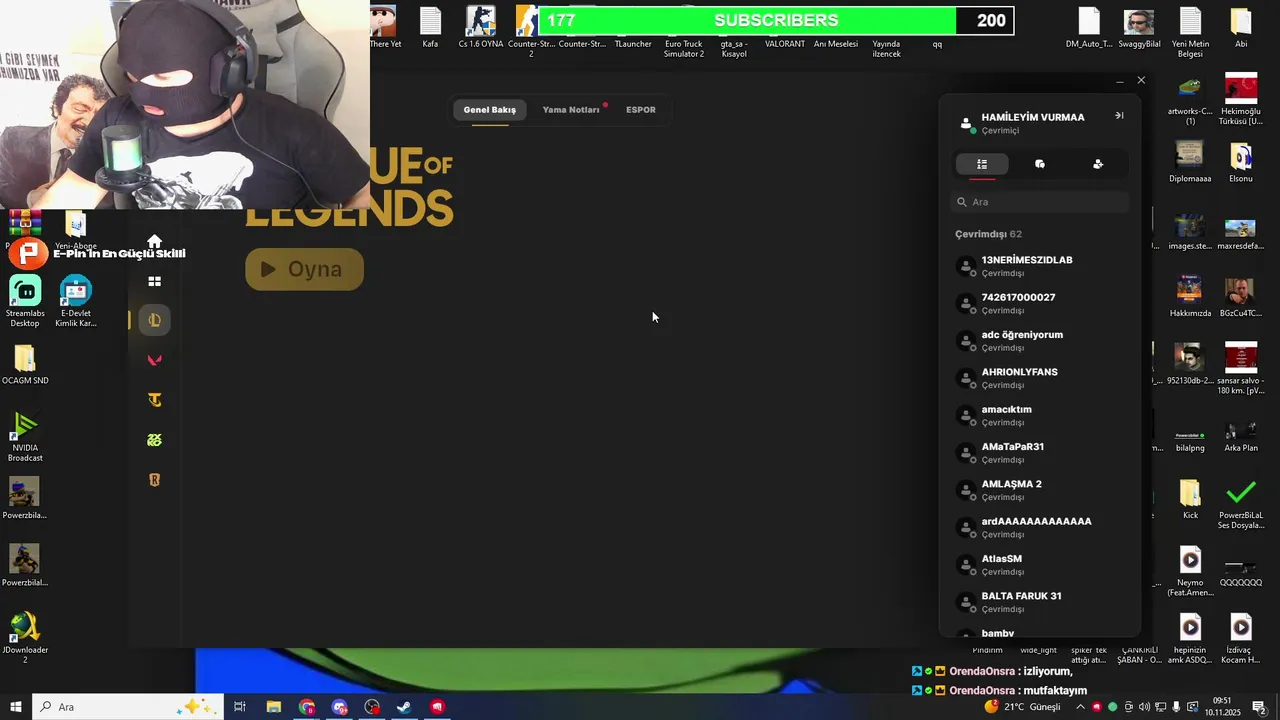Click the taskbar Ara search box

tap(127, 707)
